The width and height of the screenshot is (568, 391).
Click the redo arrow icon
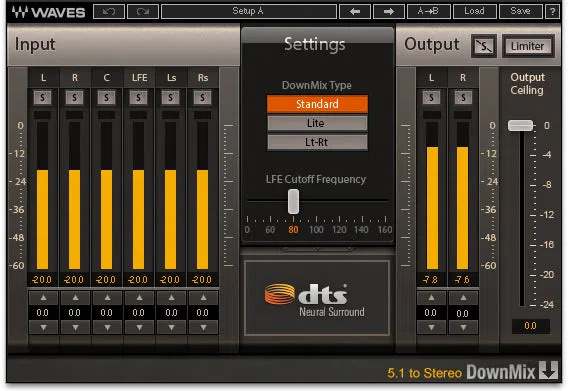[x=143, y=12]
